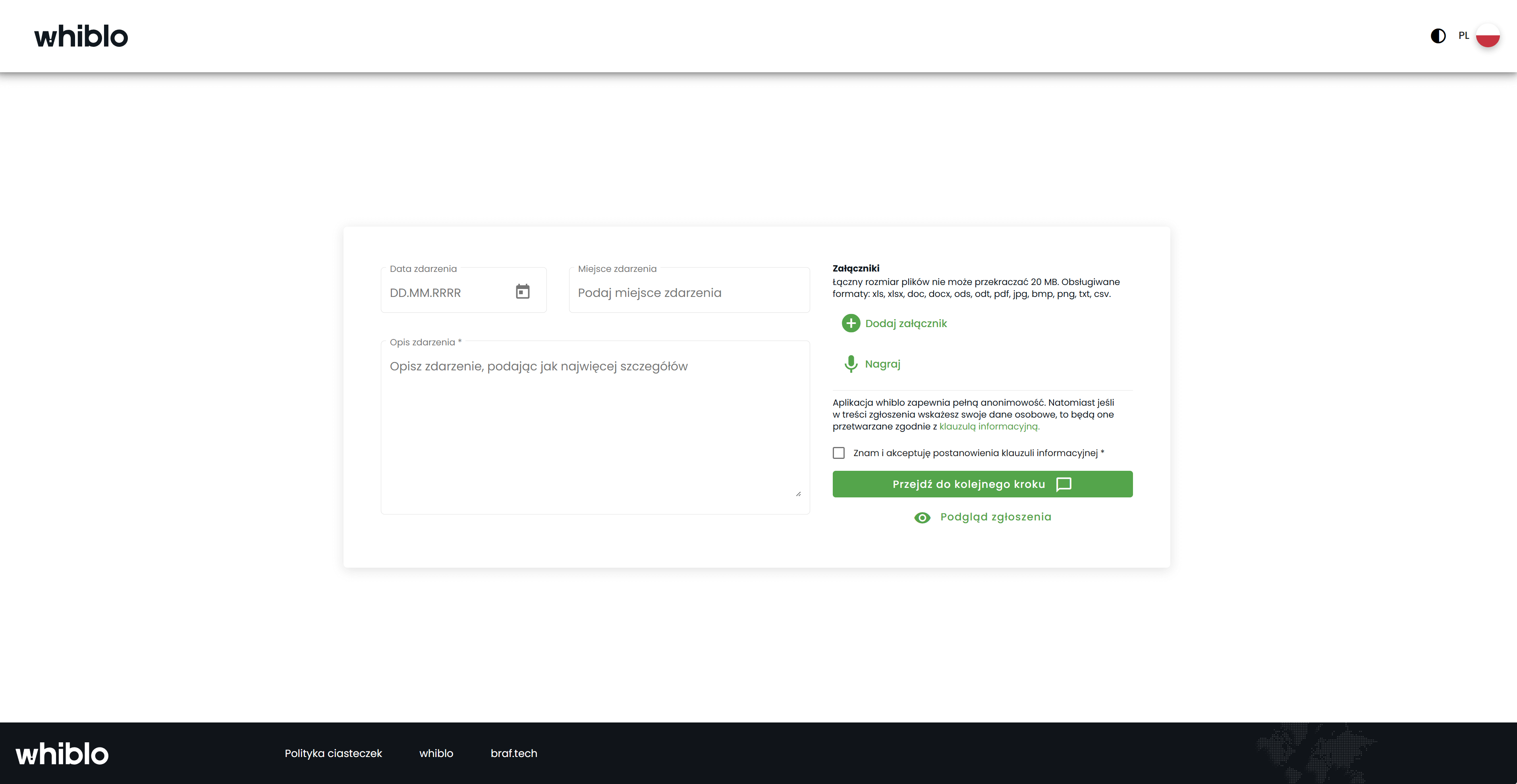Click the Nagraj label
Viewport: 1517px width, 784px height.
882,364
